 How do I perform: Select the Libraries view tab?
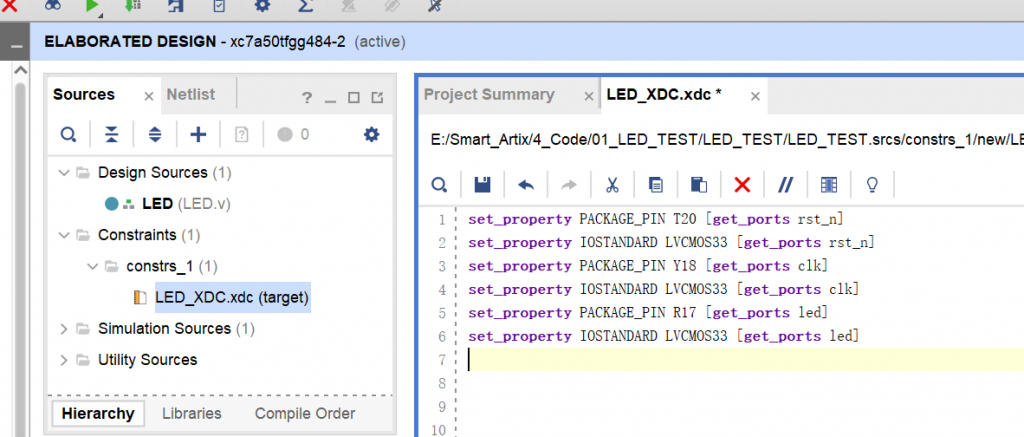coord(191,413)
